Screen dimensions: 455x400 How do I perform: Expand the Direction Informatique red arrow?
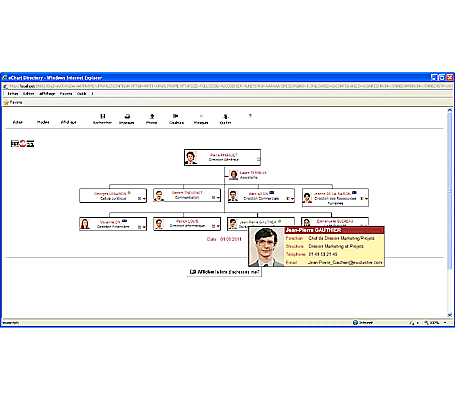click(218, 226)
